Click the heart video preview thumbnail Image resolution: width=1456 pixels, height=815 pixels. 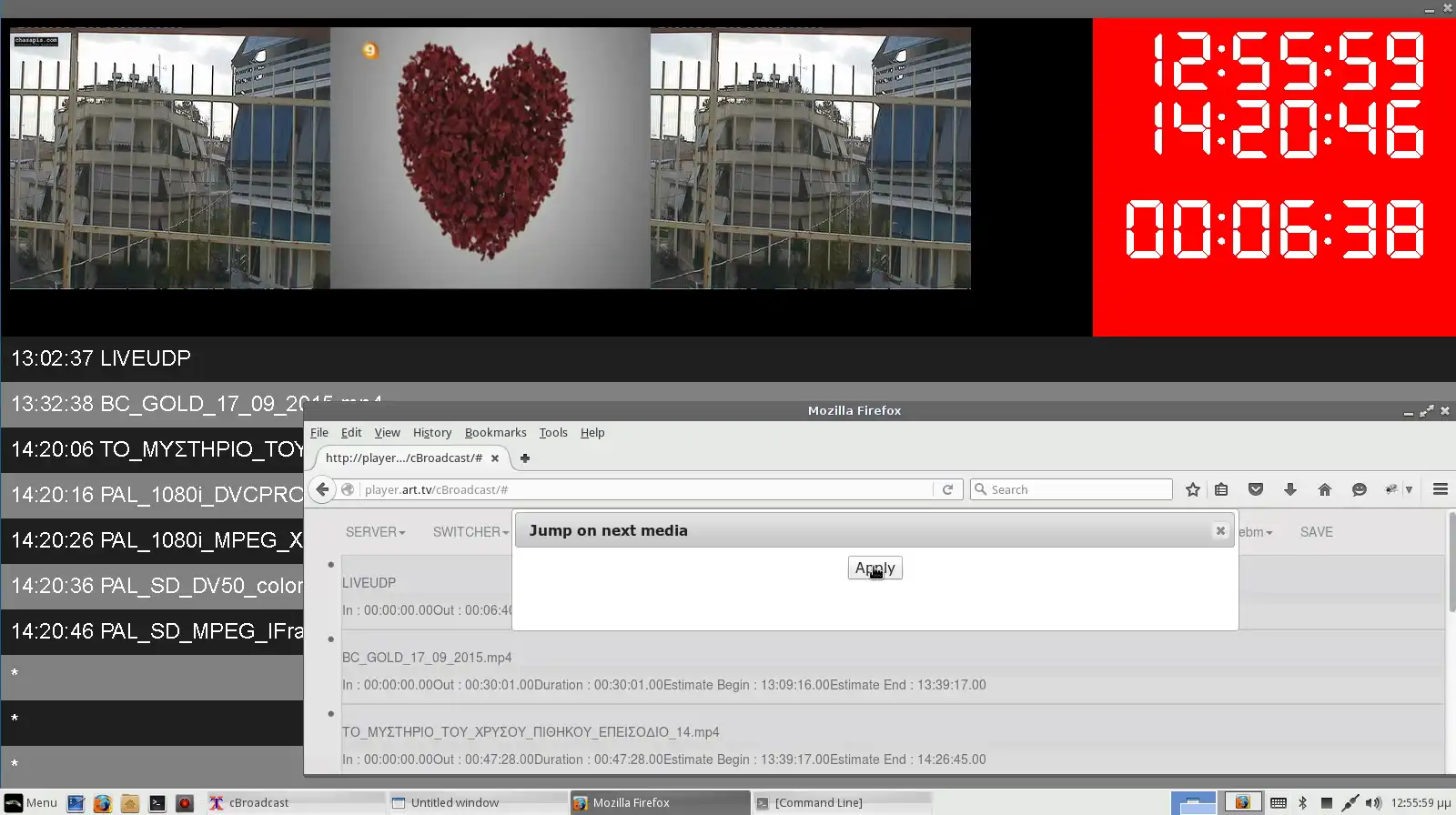(490, 158)
